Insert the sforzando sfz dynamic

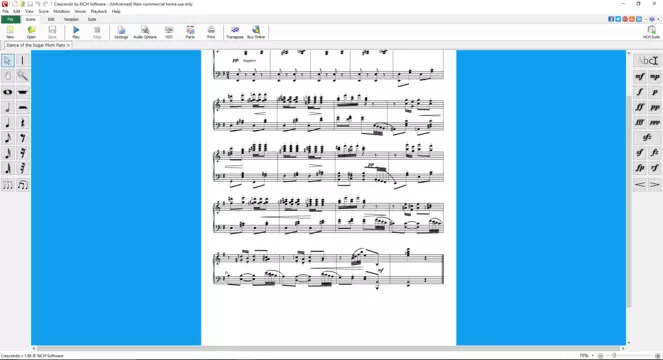[647, 137]
